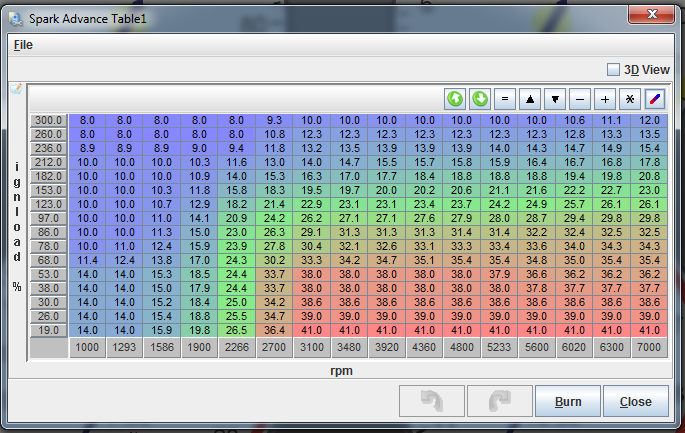685x433 pixels.
Task: Select the 7000 rpm column header
Action: [x=649, y=348]
